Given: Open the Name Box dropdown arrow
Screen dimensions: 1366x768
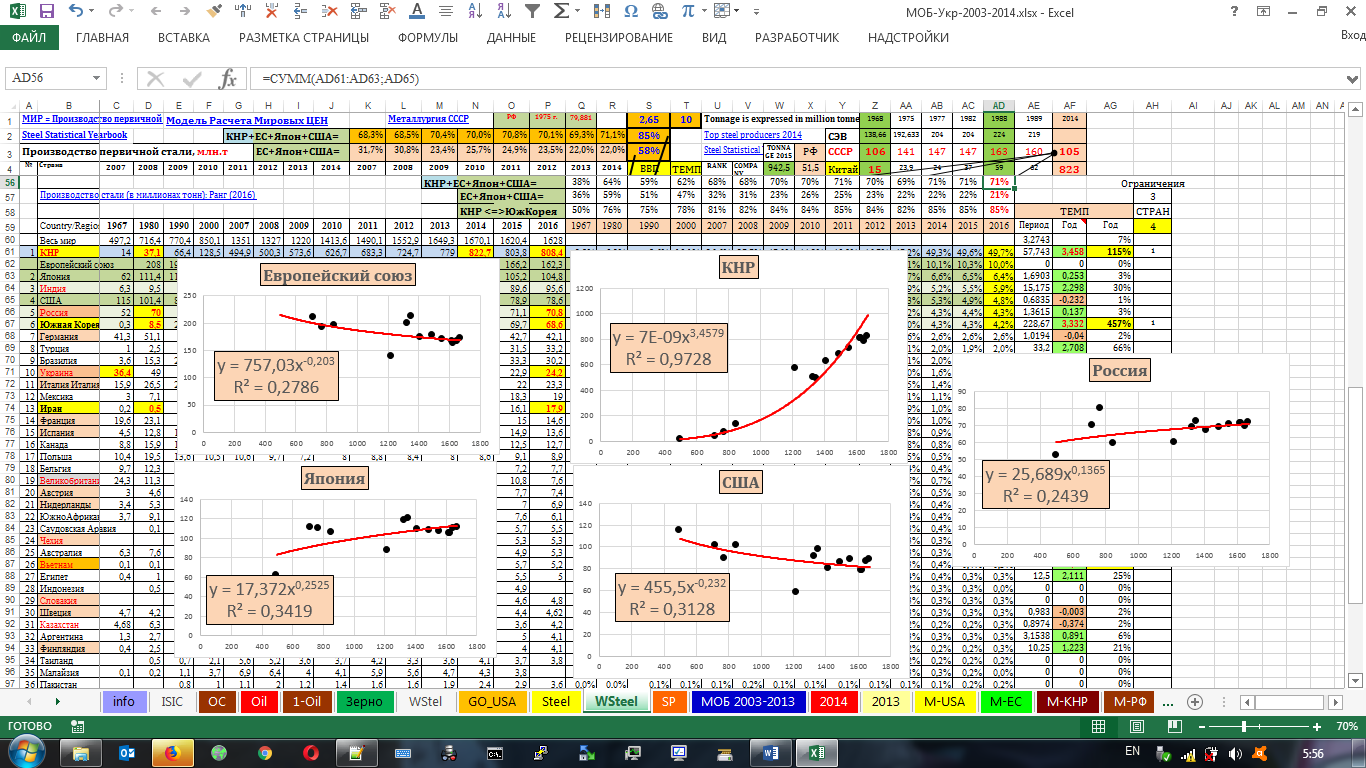Looking at the screenshot, I should click(97, 79).
